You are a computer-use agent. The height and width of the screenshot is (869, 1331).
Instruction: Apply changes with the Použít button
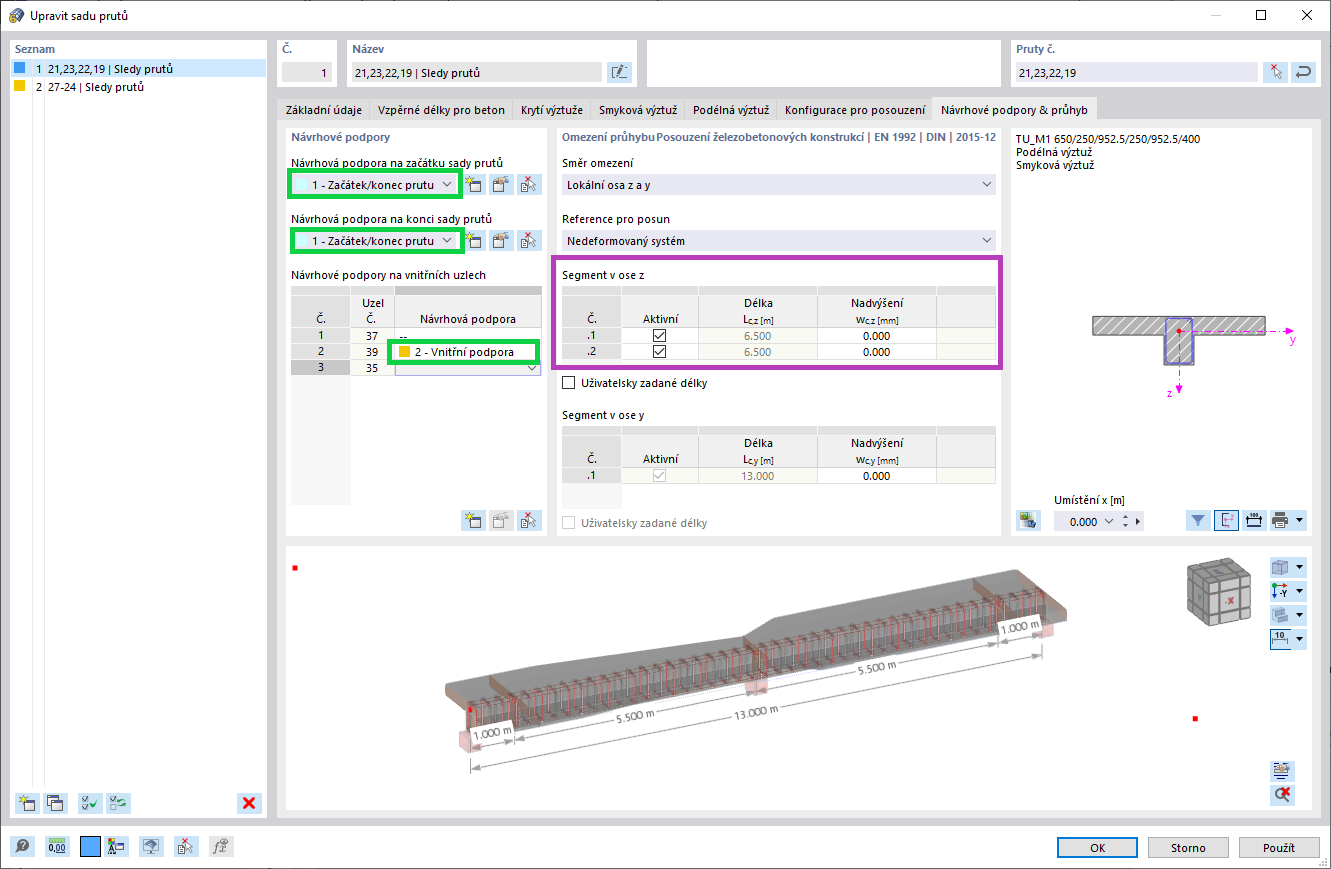pyautogui.click(x=1278, y=847)
